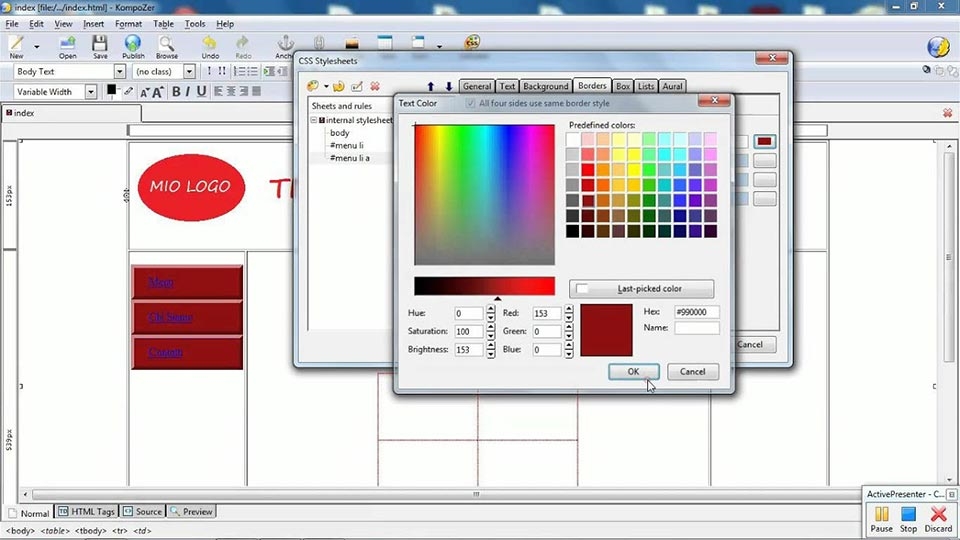Click the text foreground color black swatch
The height and width of the screenshot is (540, 960).
(x=111, y=89)
